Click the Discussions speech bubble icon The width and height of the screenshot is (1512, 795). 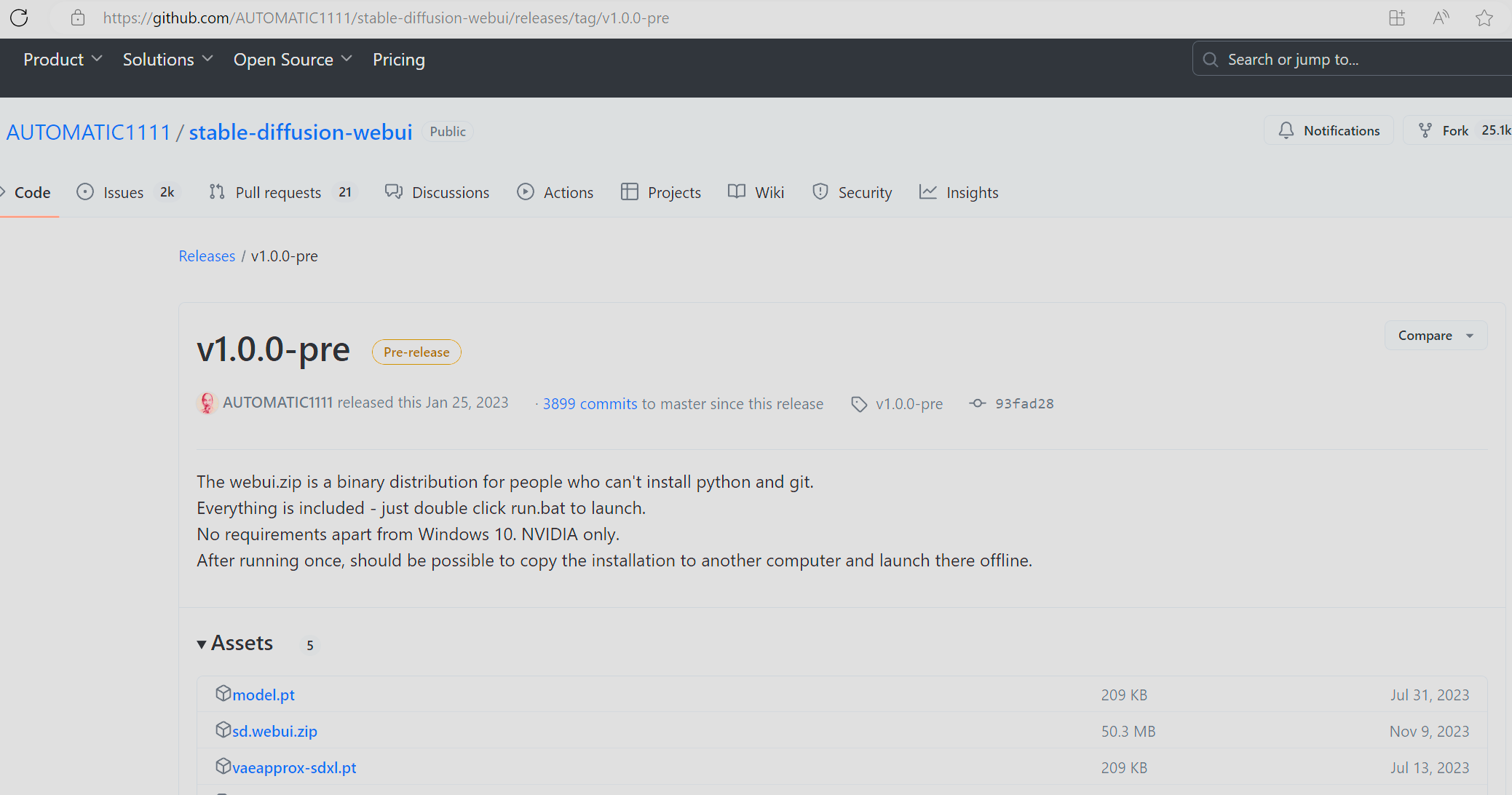pyautogui.click(x=394, y=191)
